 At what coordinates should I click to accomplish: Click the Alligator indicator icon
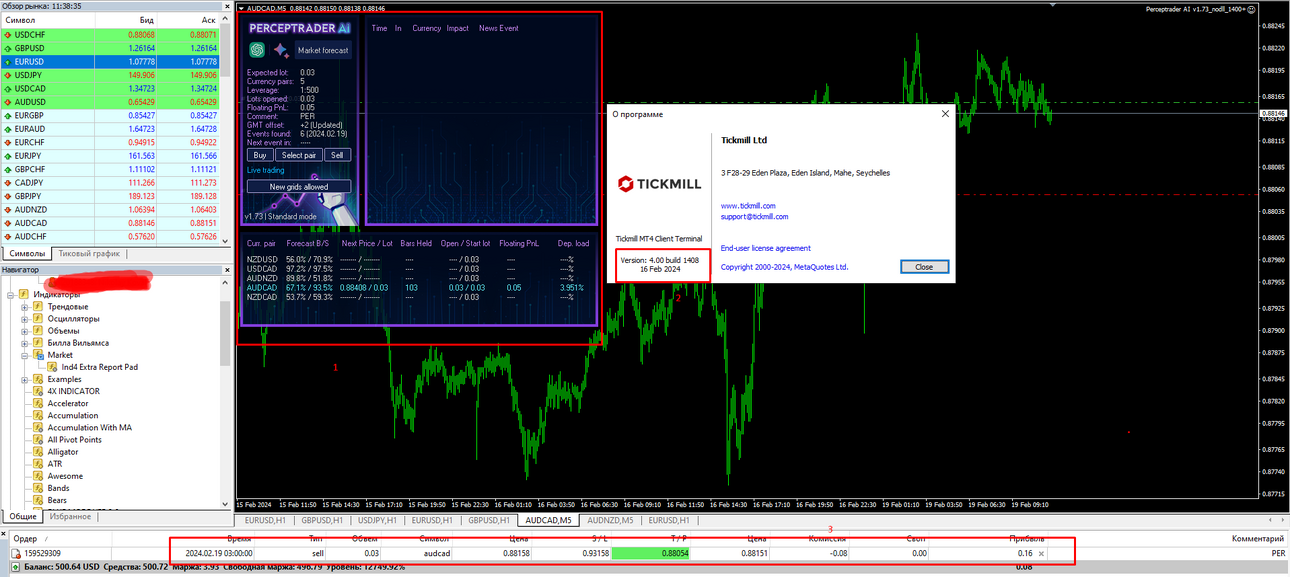point(38,452)
